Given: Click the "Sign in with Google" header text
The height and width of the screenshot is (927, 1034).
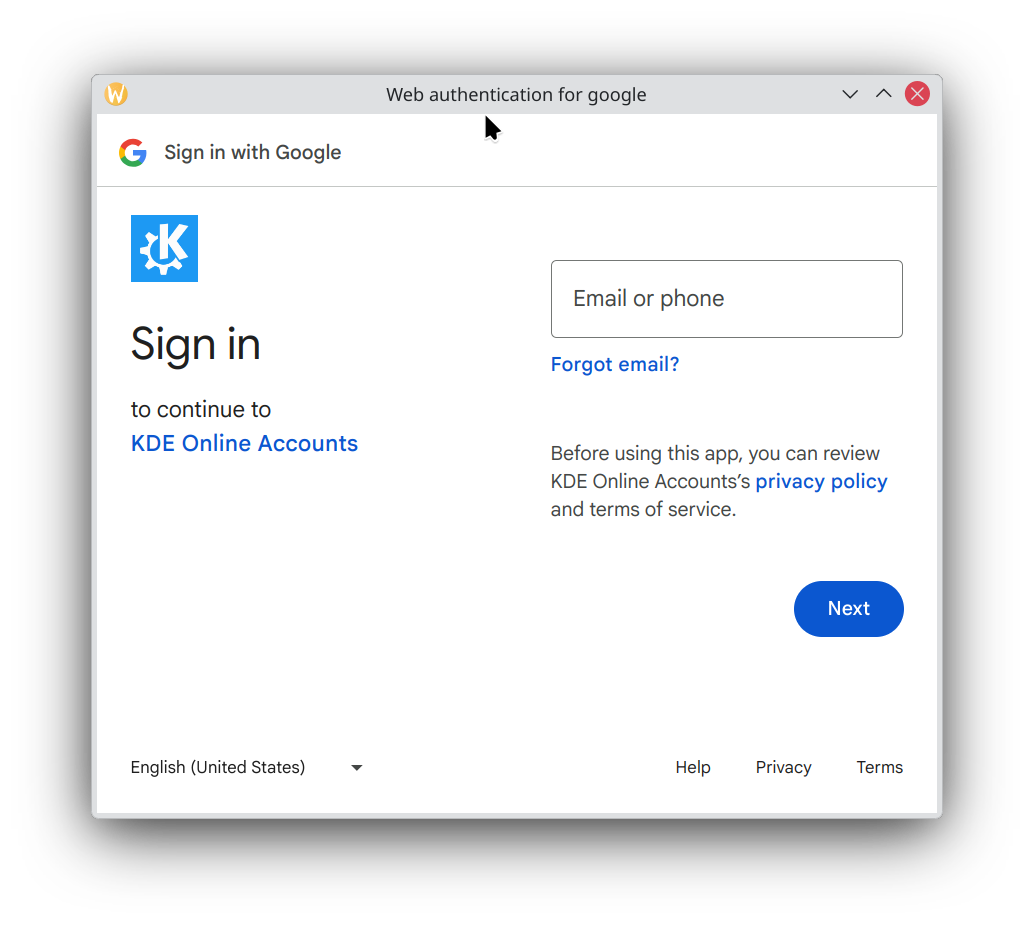Looking at the screenshot, I should click(x=253, y=152).
